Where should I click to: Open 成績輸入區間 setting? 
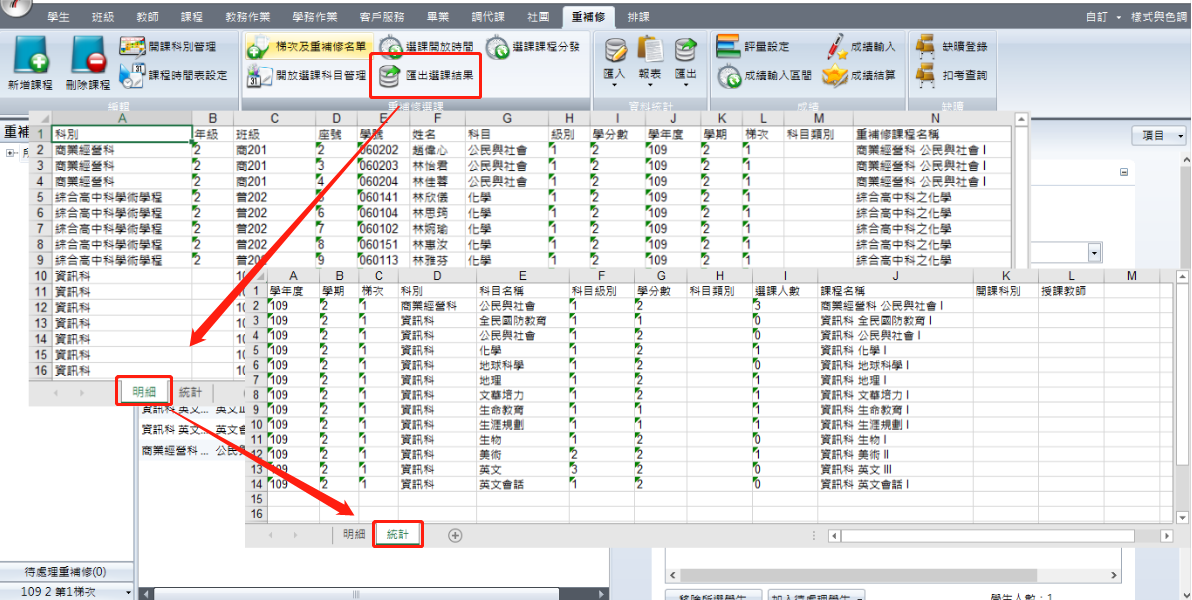tap(765, 75)
